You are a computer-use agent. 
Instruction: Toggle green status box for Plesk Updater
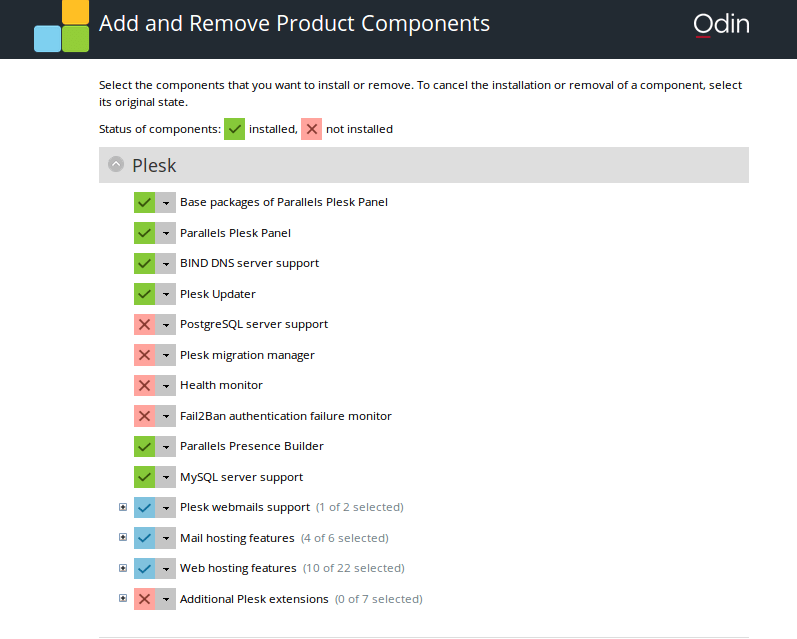click(x=144, y=294)
